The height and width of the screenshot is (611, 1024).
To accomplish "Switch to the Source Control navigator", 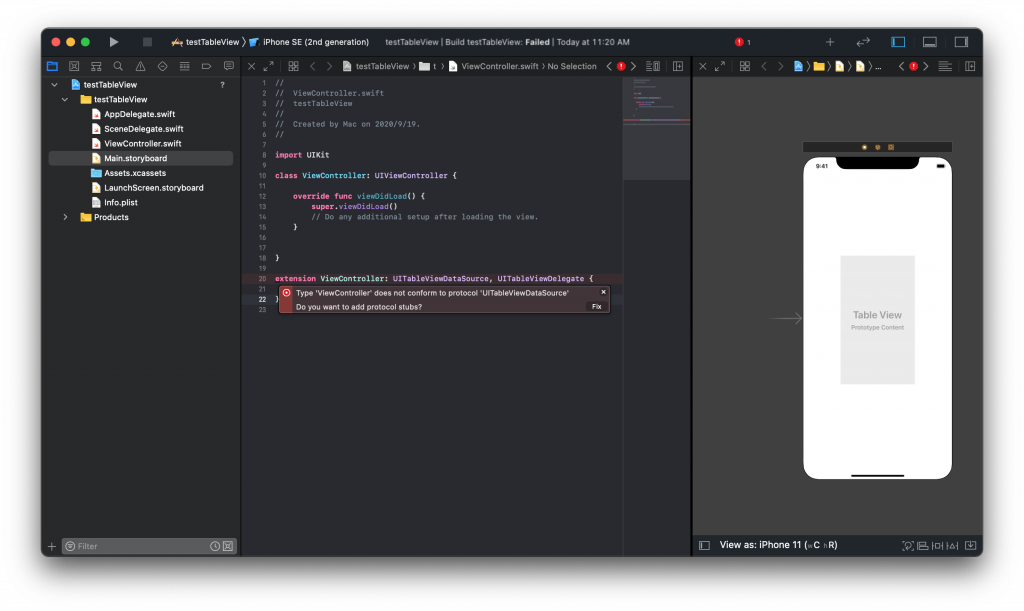I will coord(74,66).
